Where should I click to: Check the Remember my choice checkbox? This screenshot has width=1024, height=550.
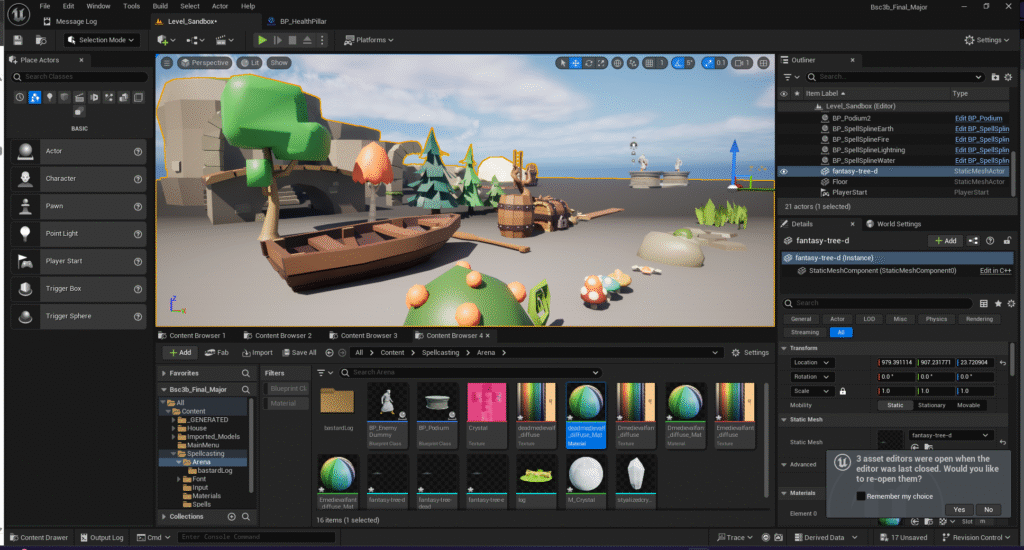click(x=861, y=495)
